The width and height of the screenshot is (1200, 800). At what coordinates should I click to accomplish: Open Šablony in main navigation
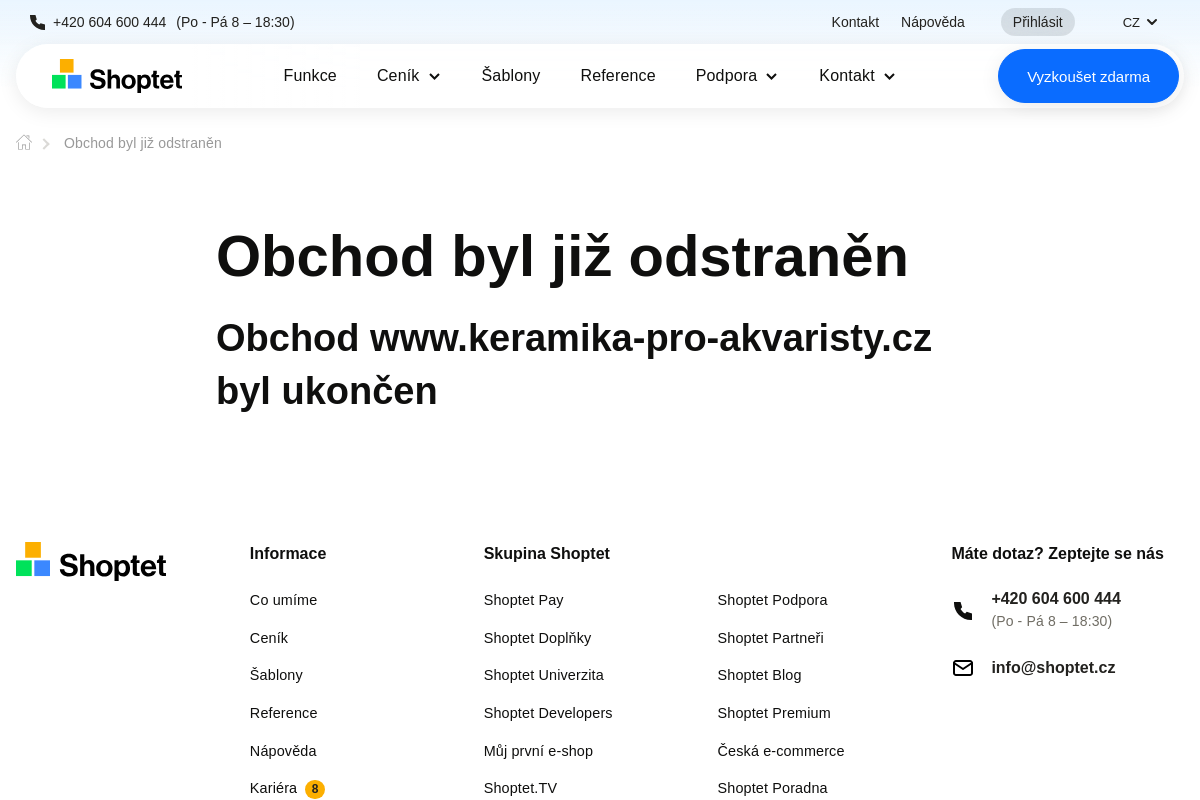pyautogui.click(x=511, y=76)
